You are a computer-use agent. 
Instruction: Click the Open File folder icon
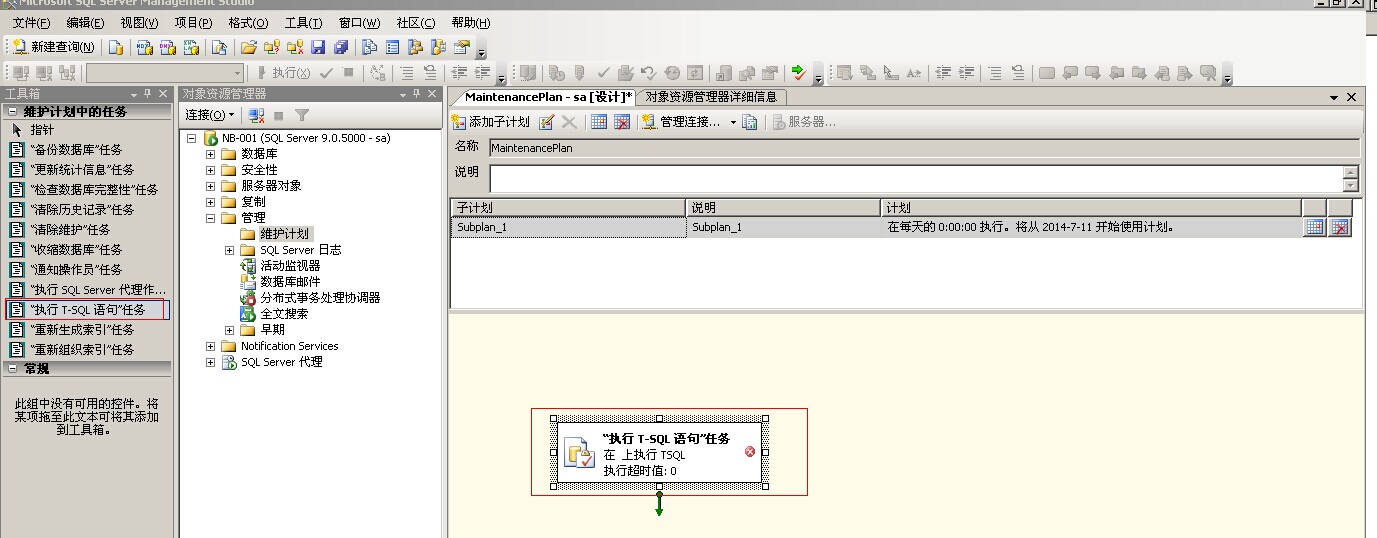tap(248, 47)
